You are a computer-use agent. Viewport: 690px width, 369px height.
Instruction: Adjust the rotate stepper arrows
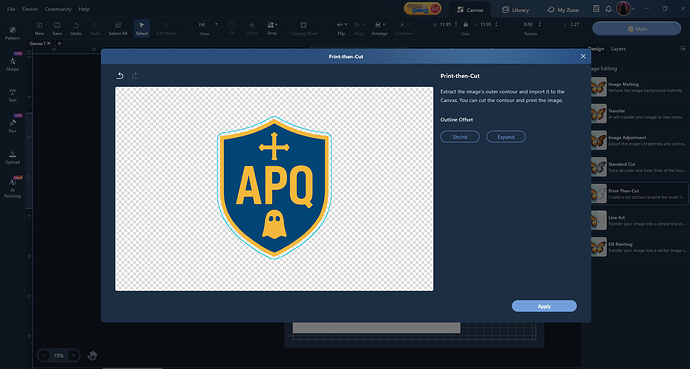[540, 25]
